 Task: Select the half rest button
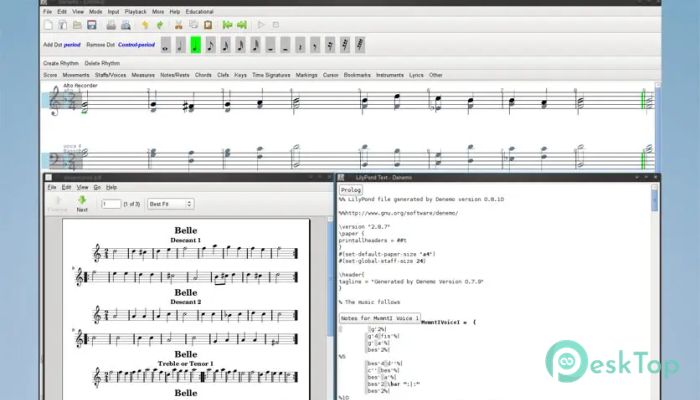point(285,45)
